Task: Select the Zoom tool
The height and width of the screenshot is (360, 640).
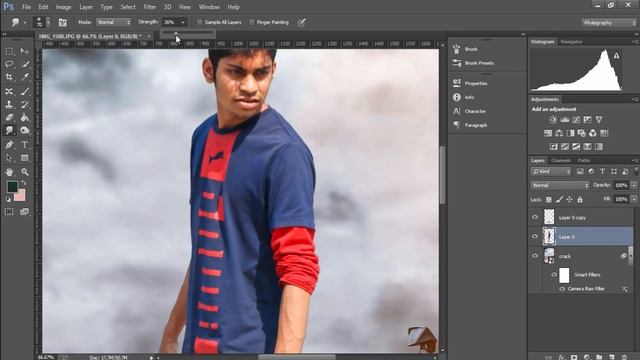Action: click(24, 172)
